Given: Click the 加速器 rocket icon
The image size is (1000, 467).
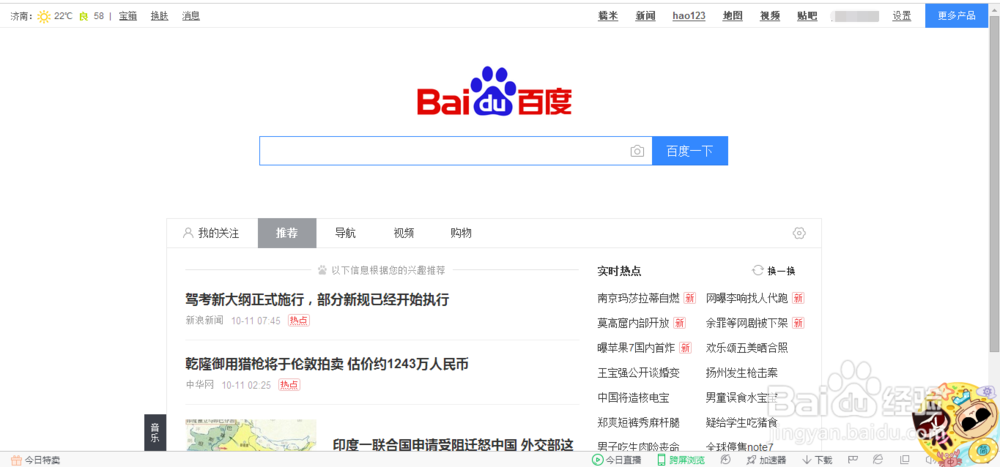Looking at the screenshot, I should (x=750, y=460).
